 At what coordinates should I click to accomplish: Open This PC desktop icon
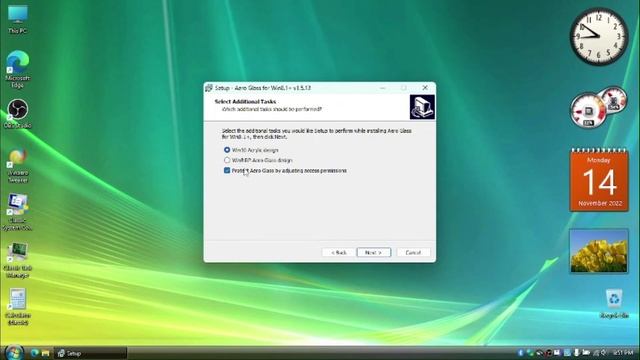click(18, 19)
